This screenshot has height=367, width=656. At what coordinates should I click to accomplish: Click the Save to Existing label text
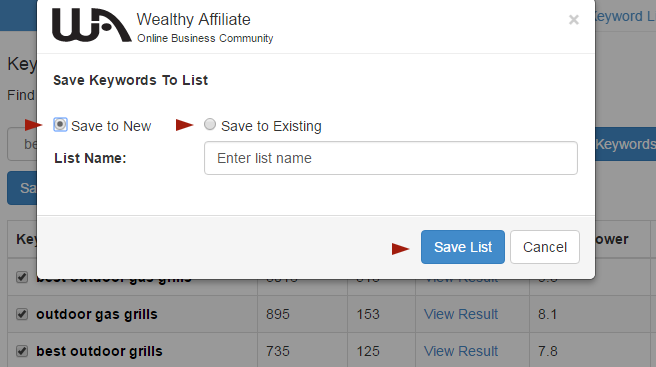point(271,126)
